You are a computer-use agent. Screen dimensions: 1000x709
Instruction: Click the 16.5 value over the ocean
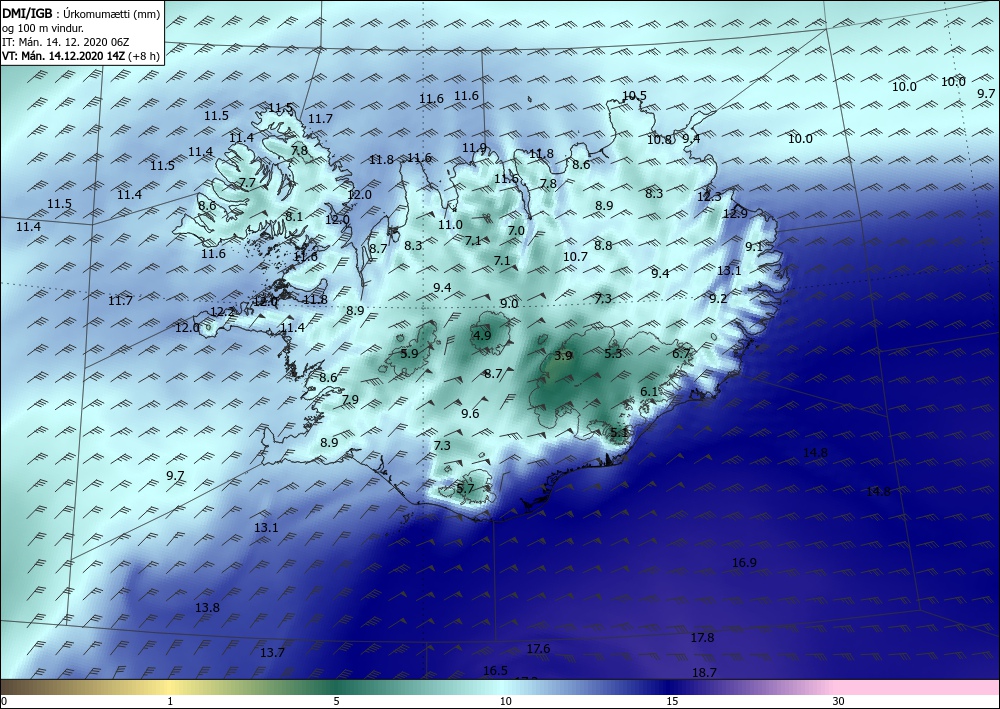[496, 670]
